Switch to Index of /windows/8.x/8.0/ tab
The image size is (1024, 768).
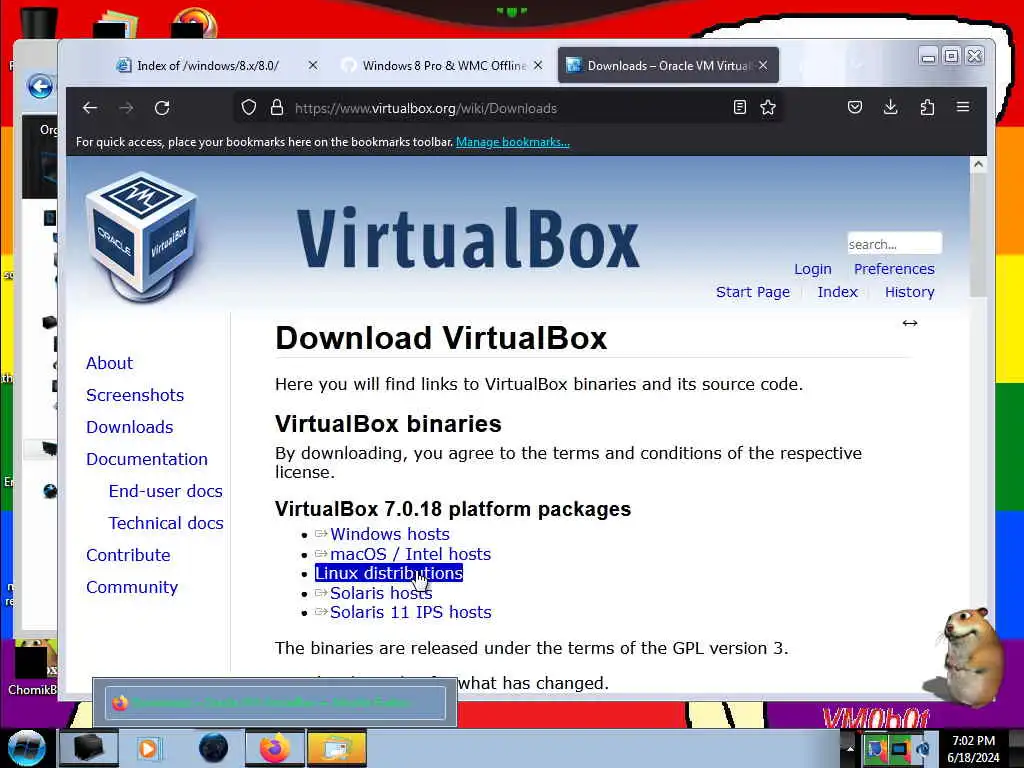[208, 65]
